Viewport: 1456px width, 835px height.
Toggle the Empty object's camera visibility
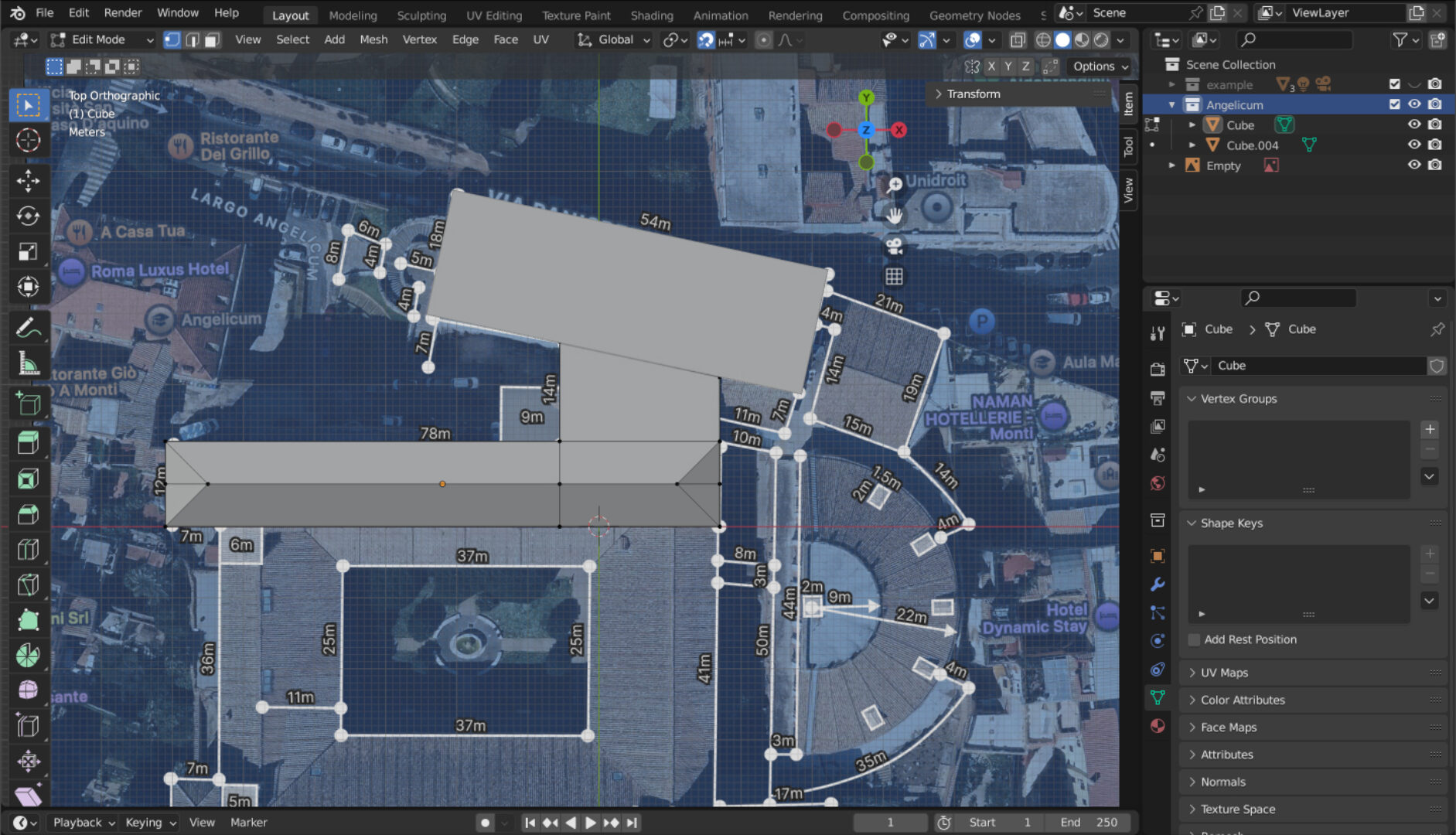point(1434,165)
